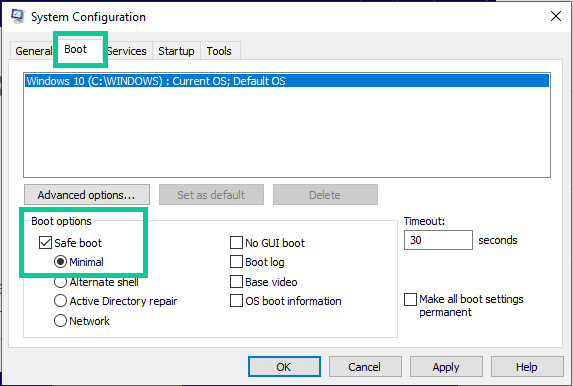Open the Tools tab
Screen dimensions: 573x386
(219, 51)
